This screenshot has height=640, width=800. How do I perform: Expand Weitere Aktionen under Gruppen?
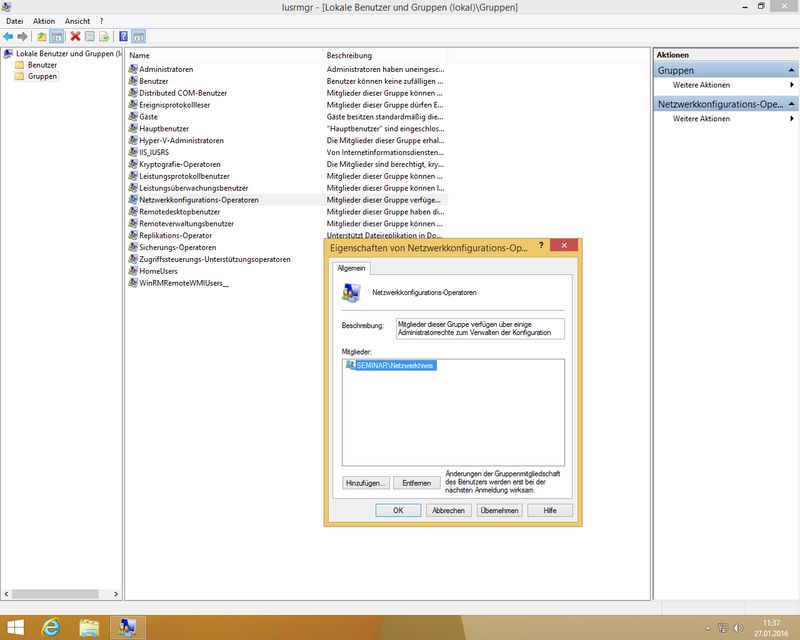coord(702,85)
